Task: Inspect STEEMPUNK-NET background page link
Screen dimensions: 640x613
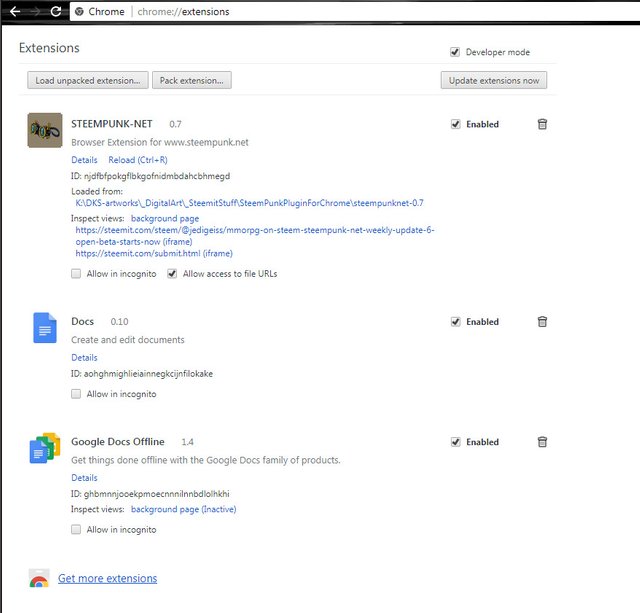Action: click(x=165, y=218)
